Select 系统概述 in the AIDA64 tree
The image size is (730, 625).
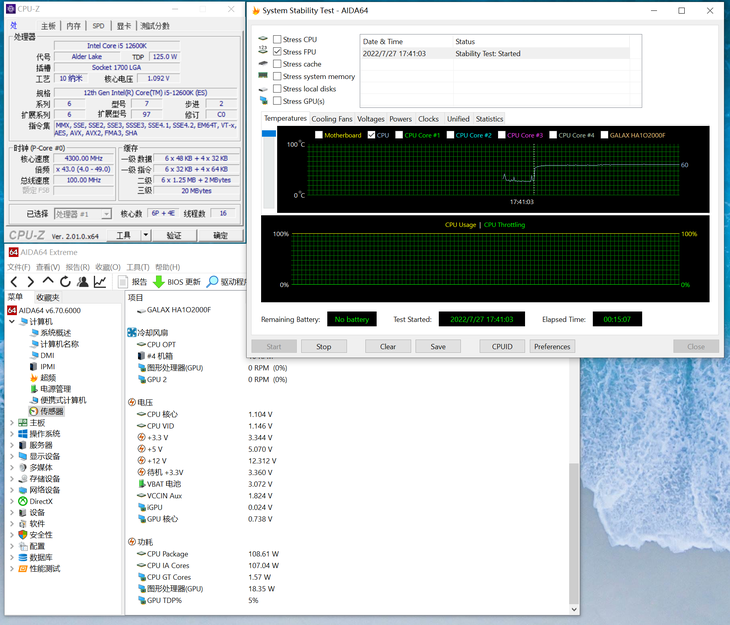click(x=50, y=333)
